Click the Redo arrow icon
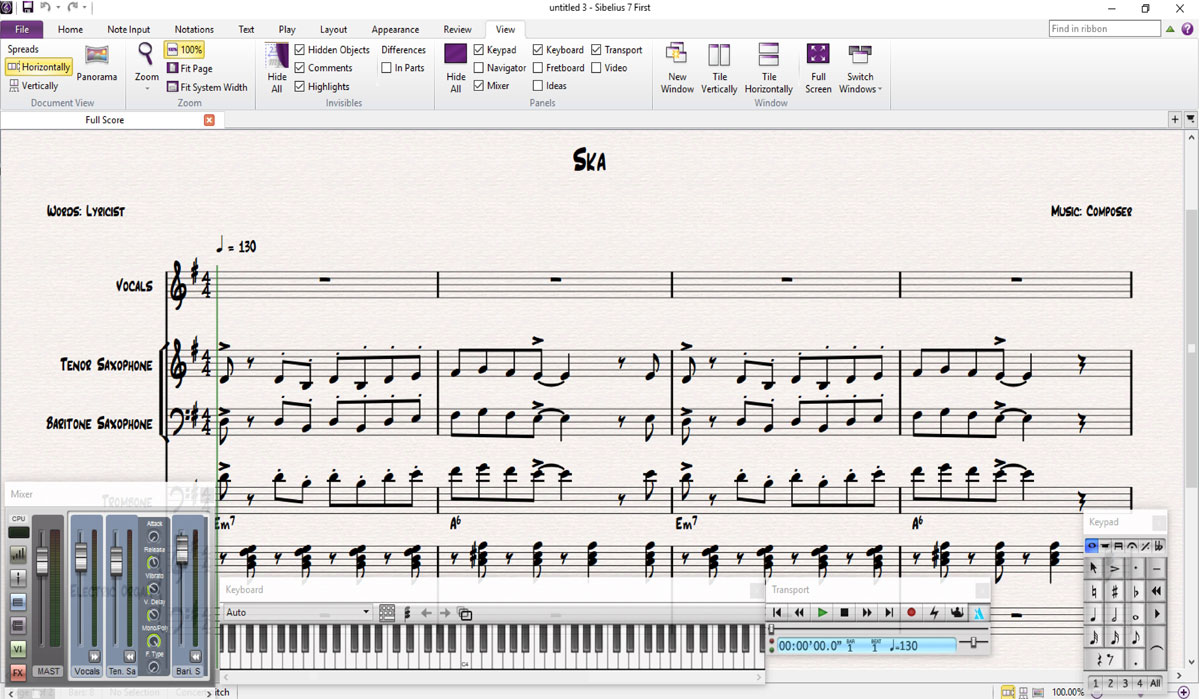Viewport: 1200px width, 699px height. point(72,8)
